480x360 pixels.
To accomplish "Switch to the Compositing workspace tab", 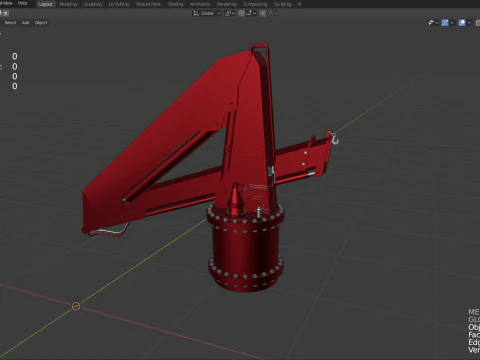I will 255,4.
